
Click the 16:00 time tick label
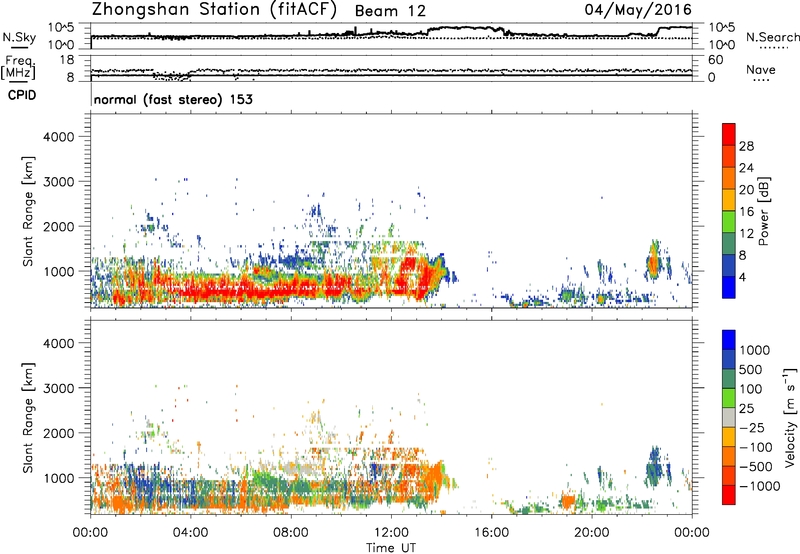click(491, 533)
